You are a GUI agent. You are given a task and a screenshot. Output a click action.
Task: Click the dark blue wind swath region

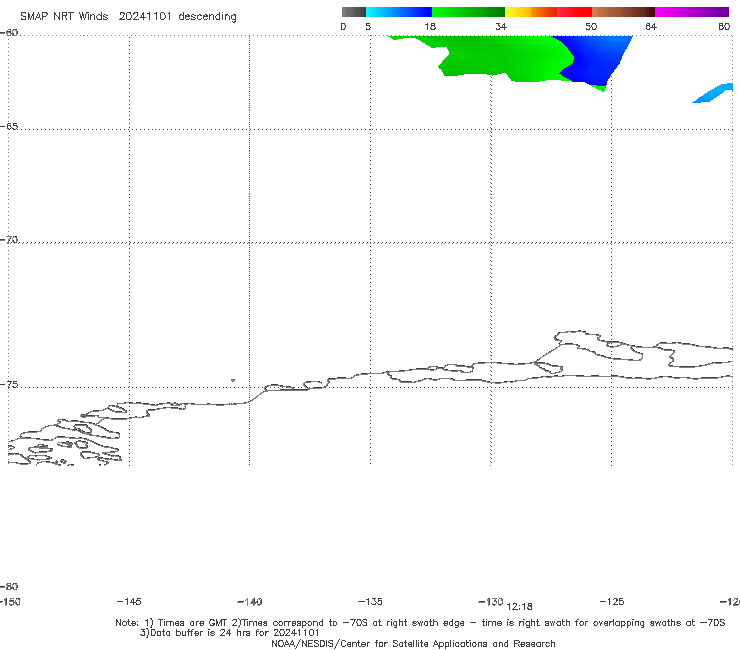pyautogui.click(x=596, y=59)
